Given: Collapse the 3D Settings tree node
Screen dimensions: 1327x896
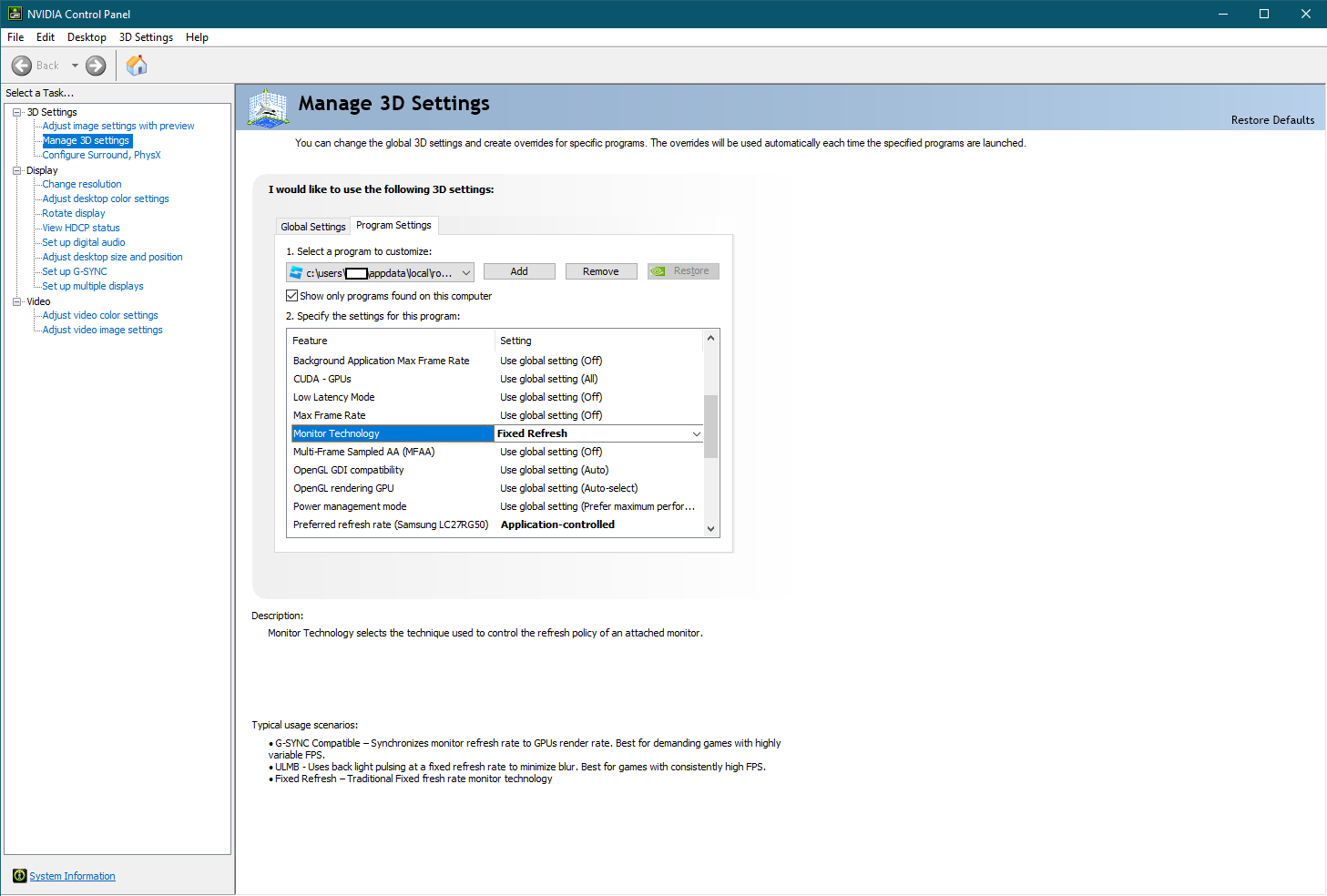Looking at the screenshot, I should [x=16, y=112].
